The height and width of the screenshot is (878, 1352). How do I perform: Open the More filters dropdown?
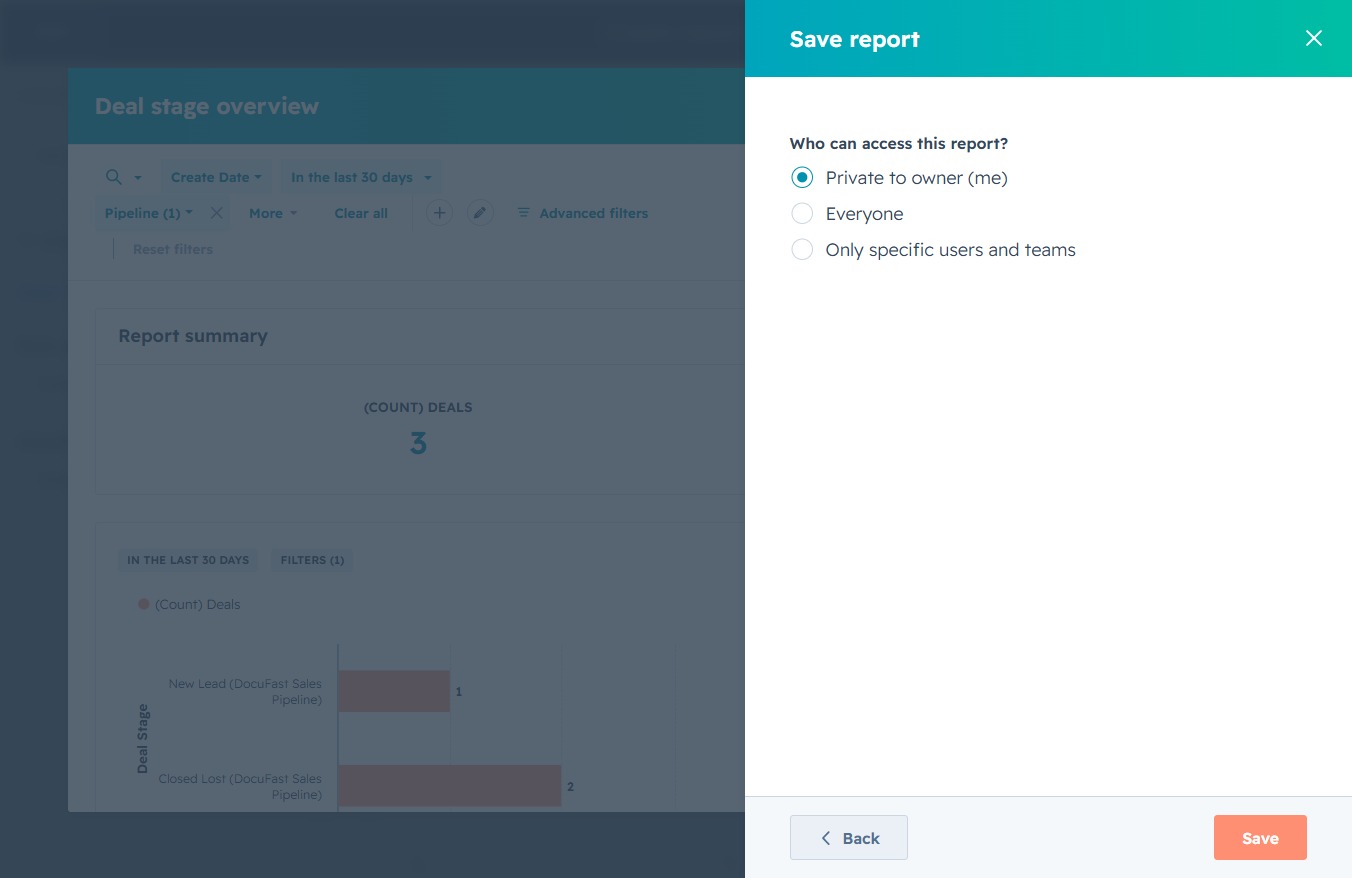point(273,213)
